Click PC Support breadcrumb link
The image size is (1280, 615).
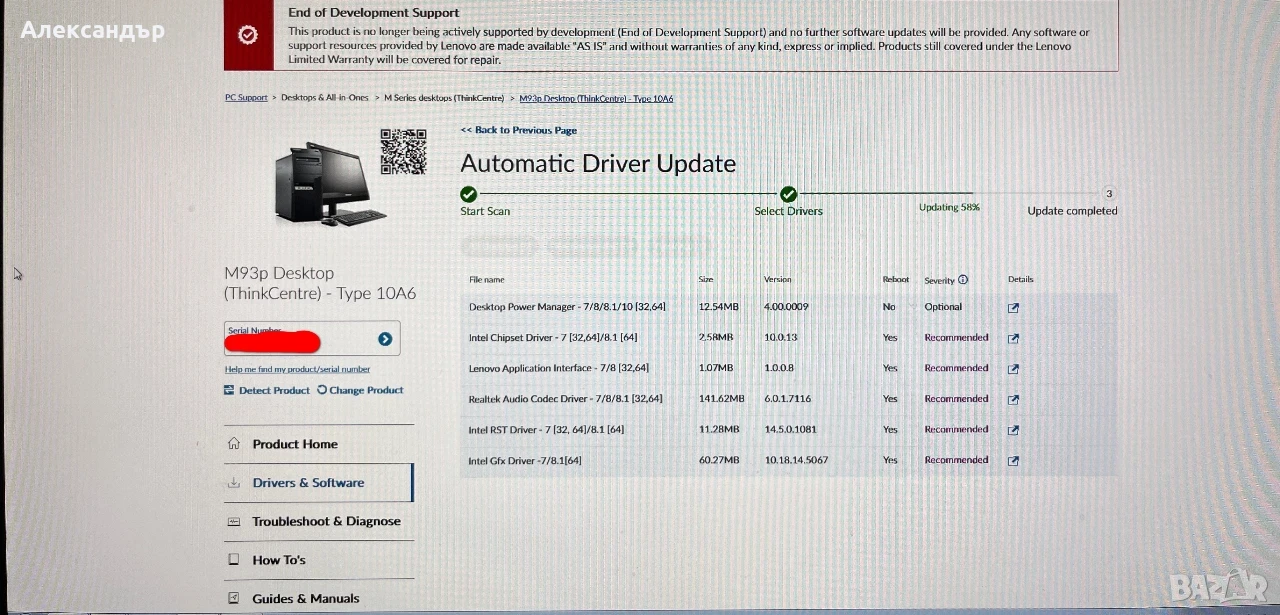[x=246, y=98]
